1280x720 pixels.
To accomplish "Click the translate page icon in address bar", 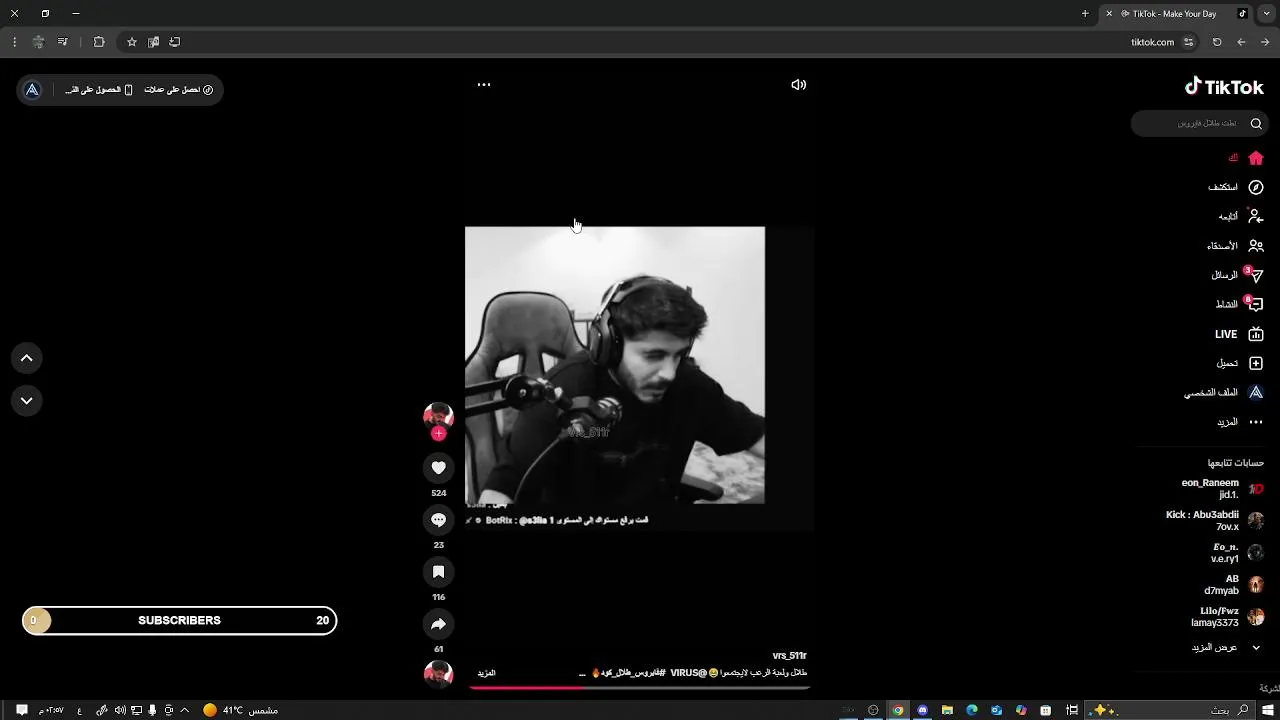I will (x=153, y=42).
